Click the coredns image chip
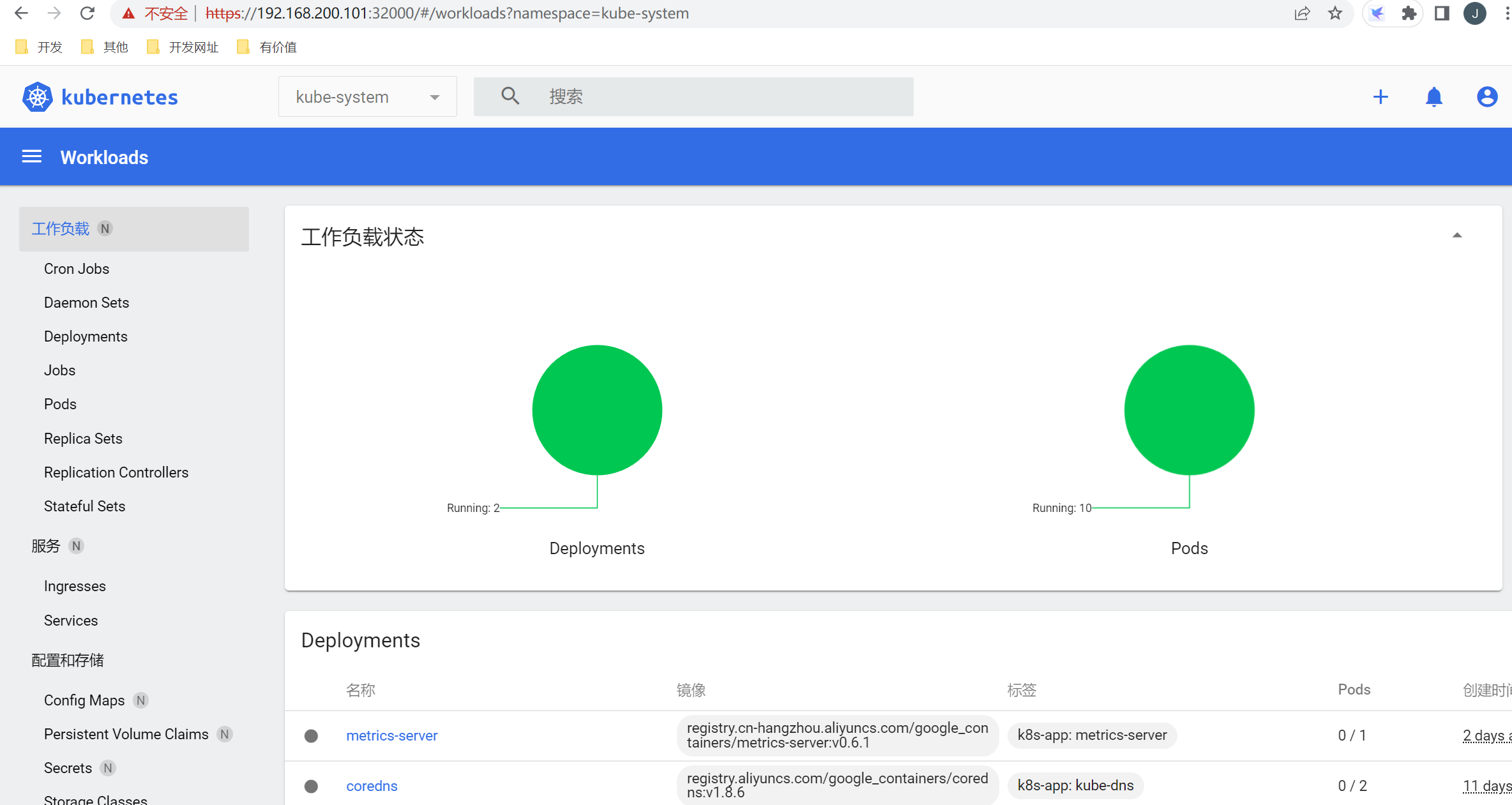 tap(838, 786)
